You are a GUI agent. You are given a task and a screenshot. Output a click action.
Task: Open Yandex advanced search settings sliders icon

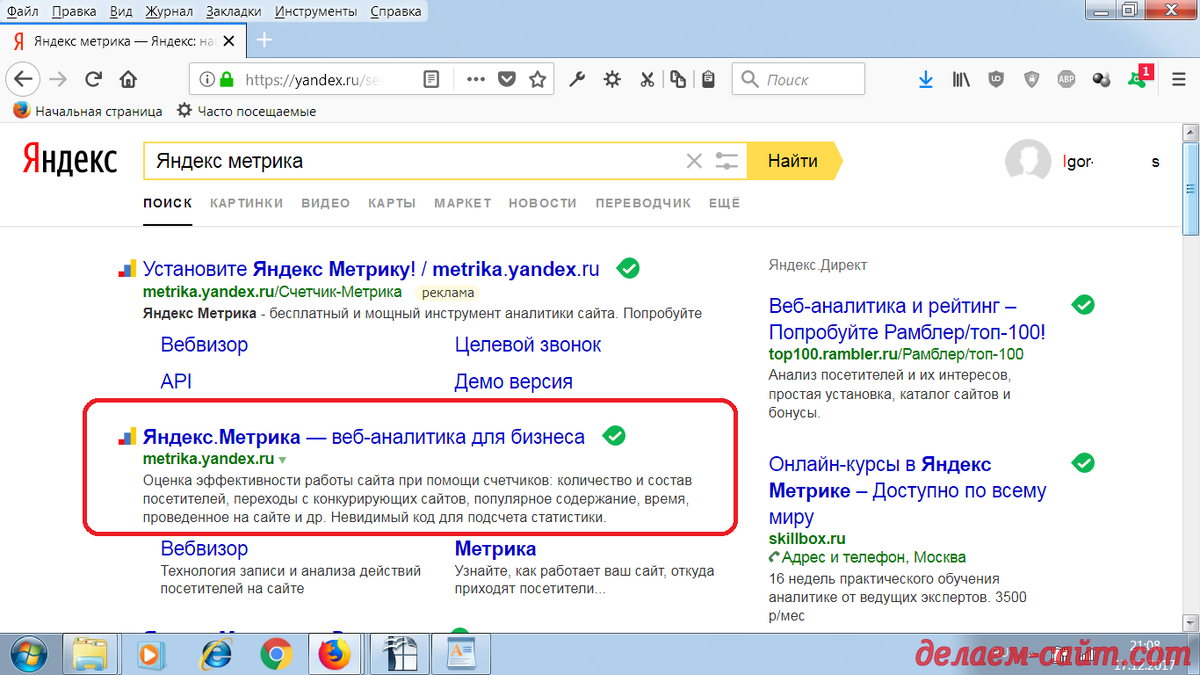click(x=727, y=161)
